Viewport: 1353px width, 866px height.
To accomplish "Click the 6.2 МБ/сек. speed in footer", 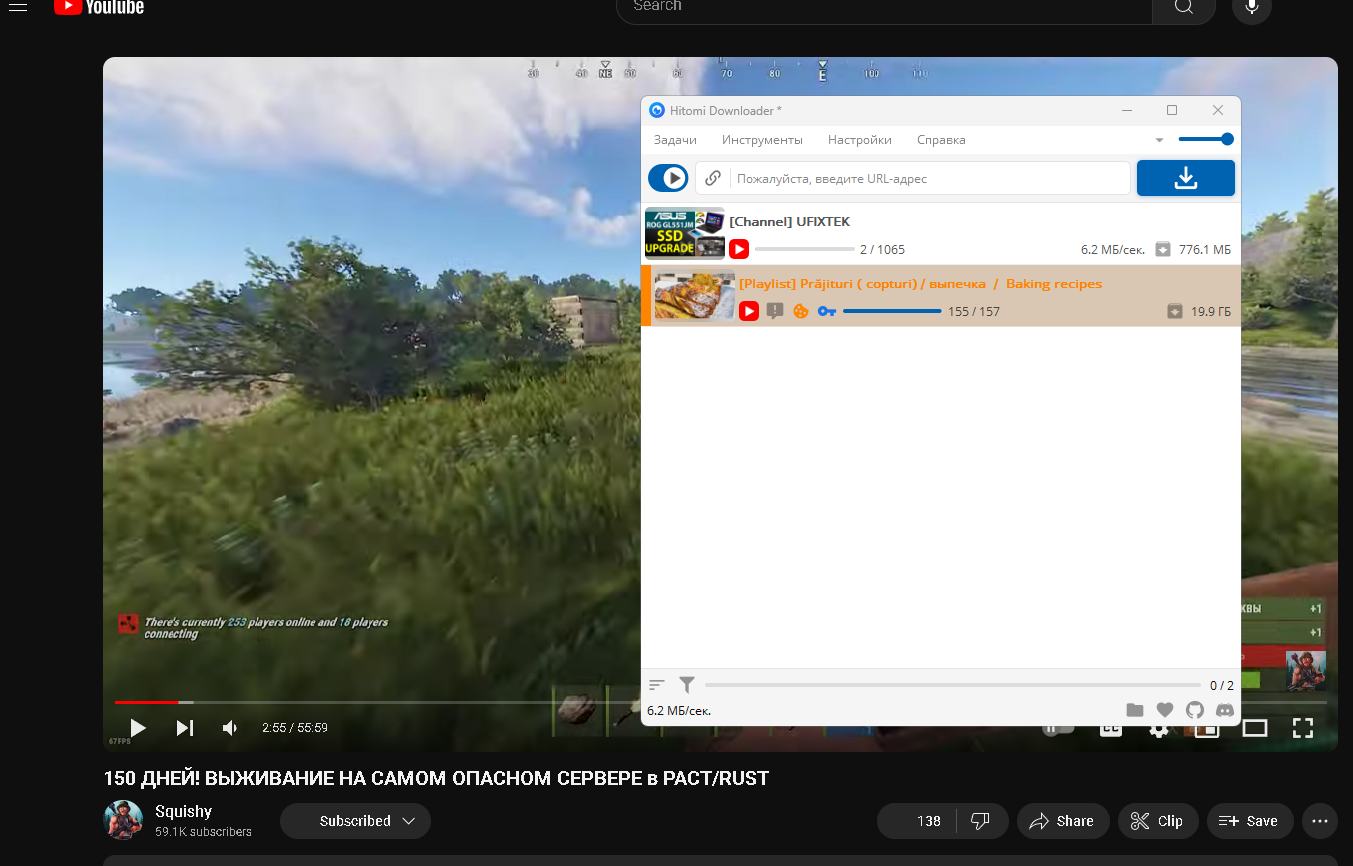I will click(x=679, y=711).
